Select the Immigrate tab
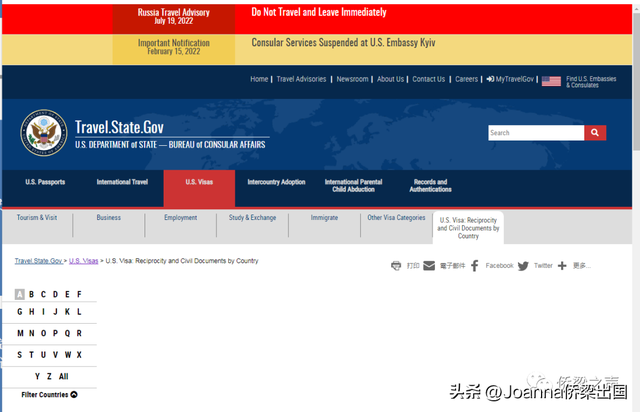640x412 pixels. point(324,218)
